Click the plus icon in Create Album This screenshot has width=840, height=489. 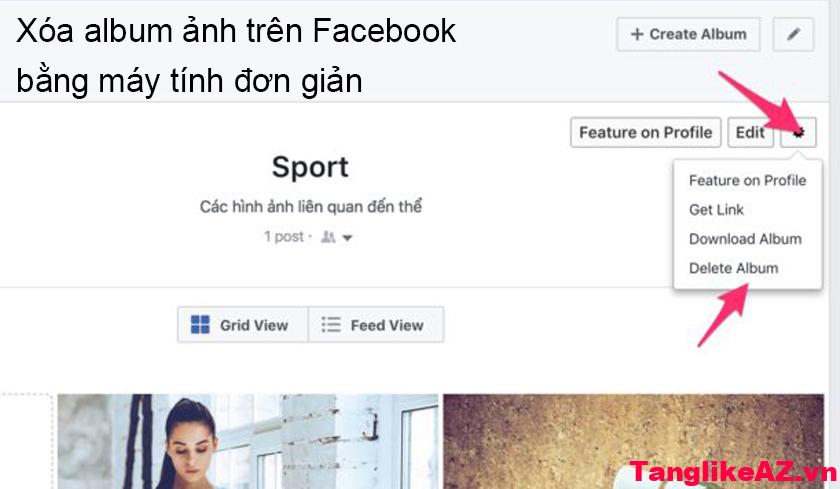tap(637, 34)
